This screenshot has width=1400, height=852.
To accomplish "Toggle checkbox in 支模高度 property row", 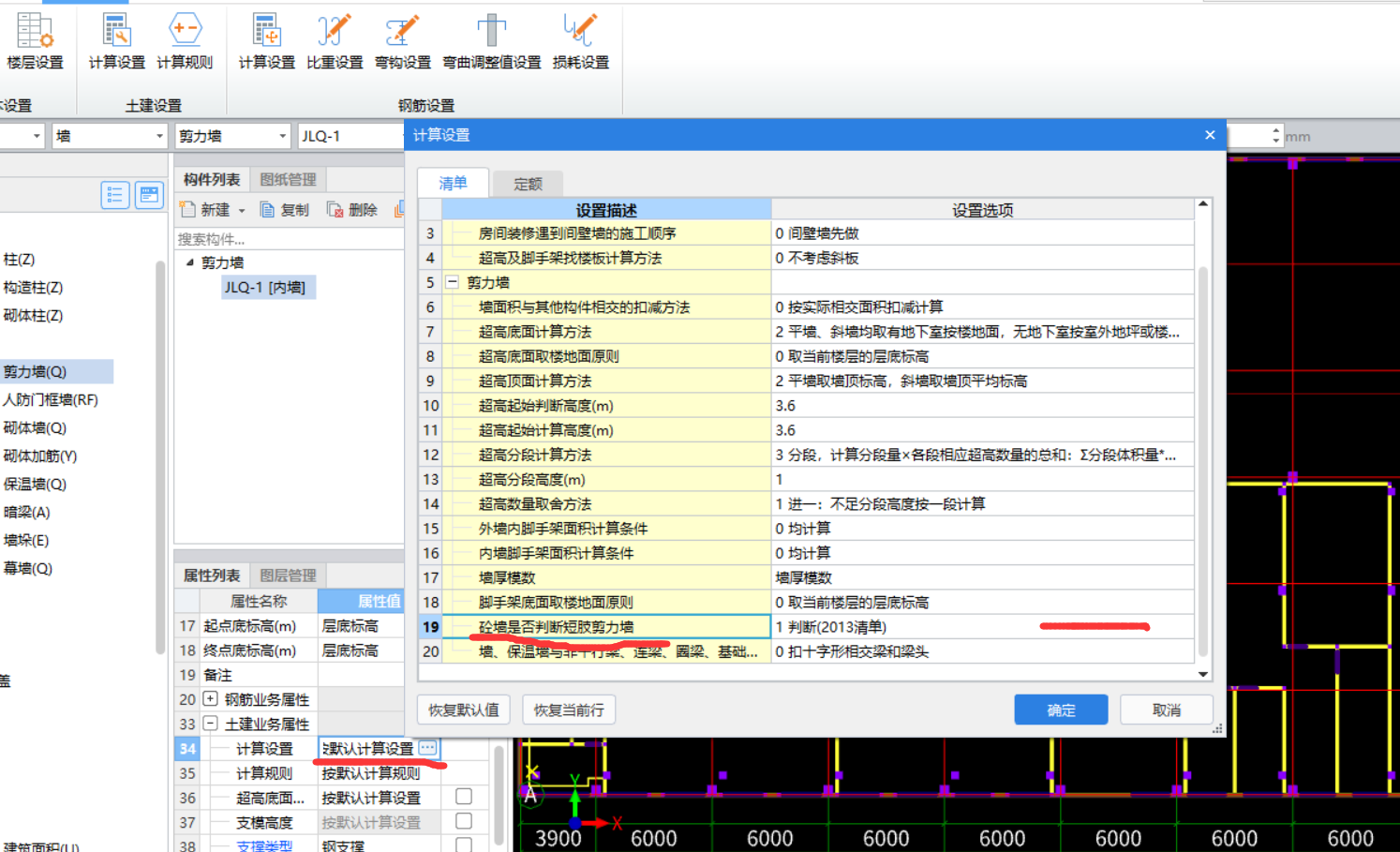I will click(x=463, y=821).
